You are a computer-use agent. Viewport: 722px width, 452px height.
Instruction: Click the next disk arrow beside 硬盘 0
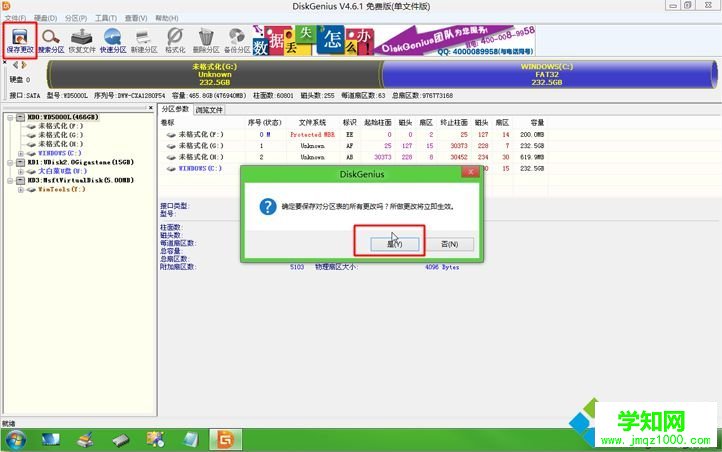pyautogui.click(x=24, y=65)
